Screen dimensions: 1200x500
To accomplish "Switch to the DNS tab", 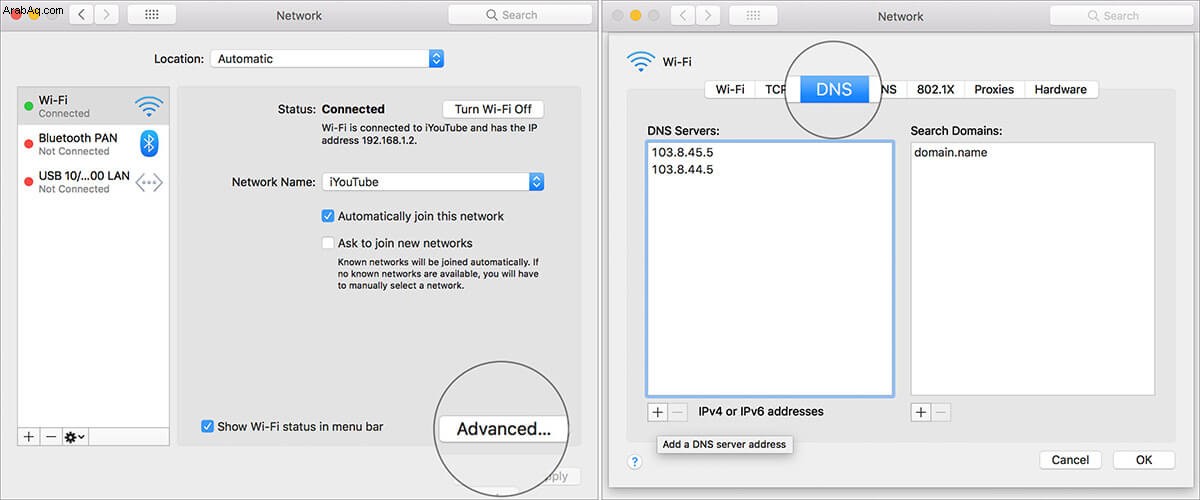I will (834, 89).
